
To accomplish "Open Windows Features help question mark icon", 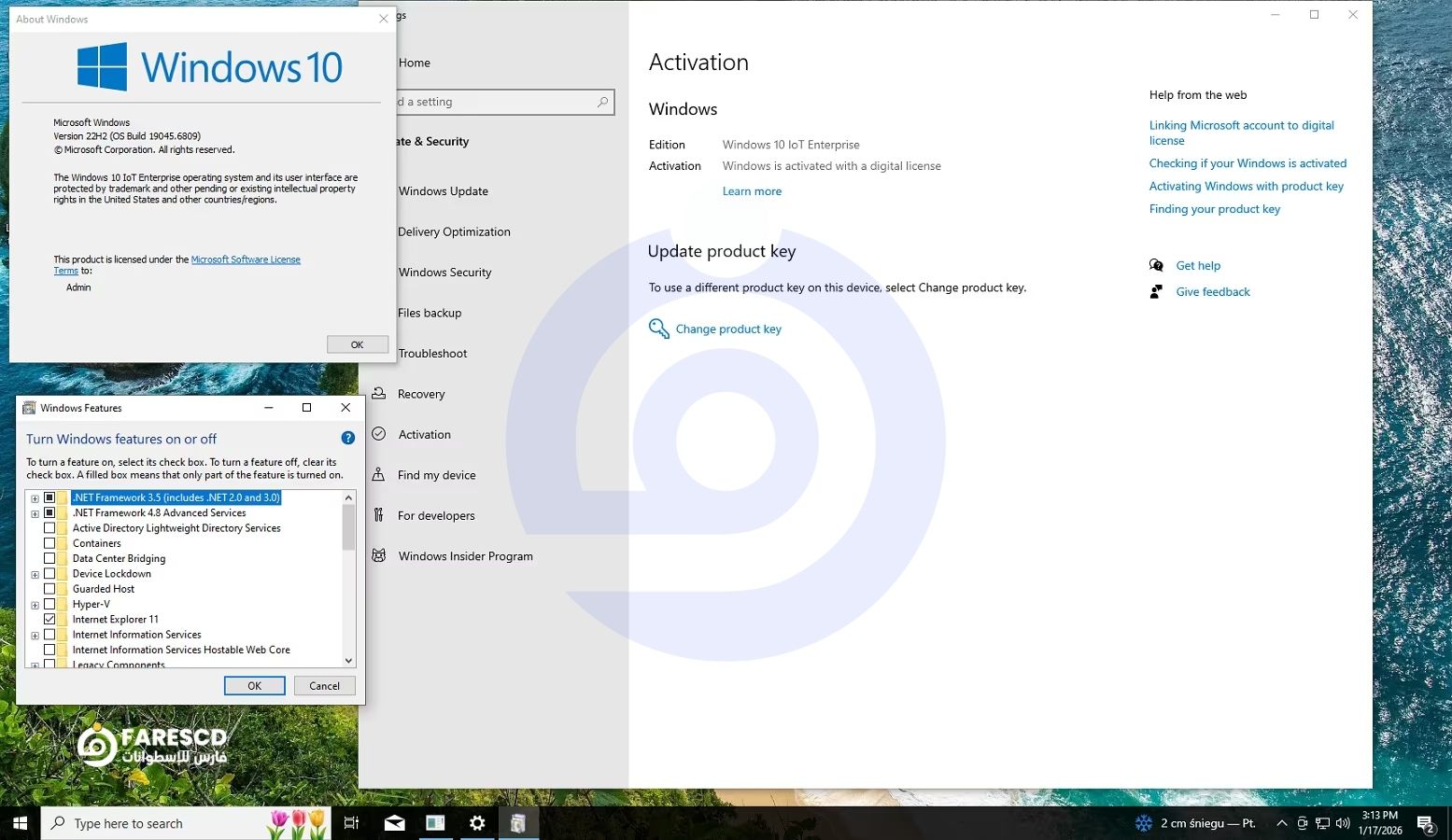I will click(347, 438).
